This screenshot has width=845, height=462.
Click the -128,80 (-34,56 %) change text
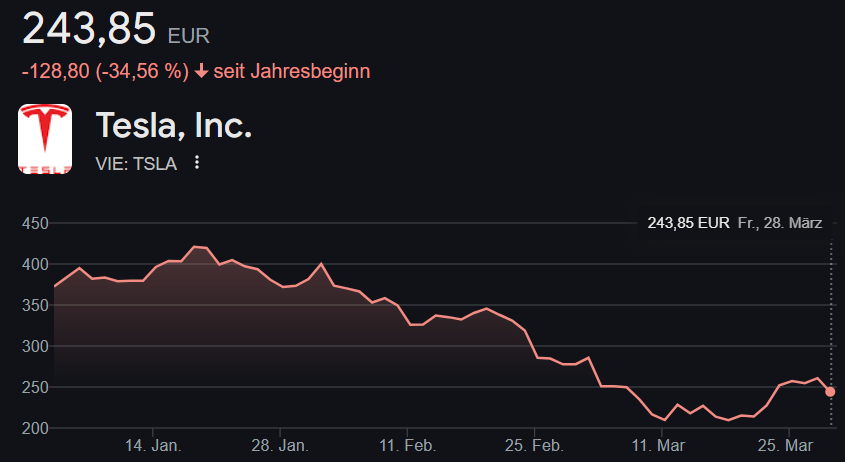coord(106,71)
